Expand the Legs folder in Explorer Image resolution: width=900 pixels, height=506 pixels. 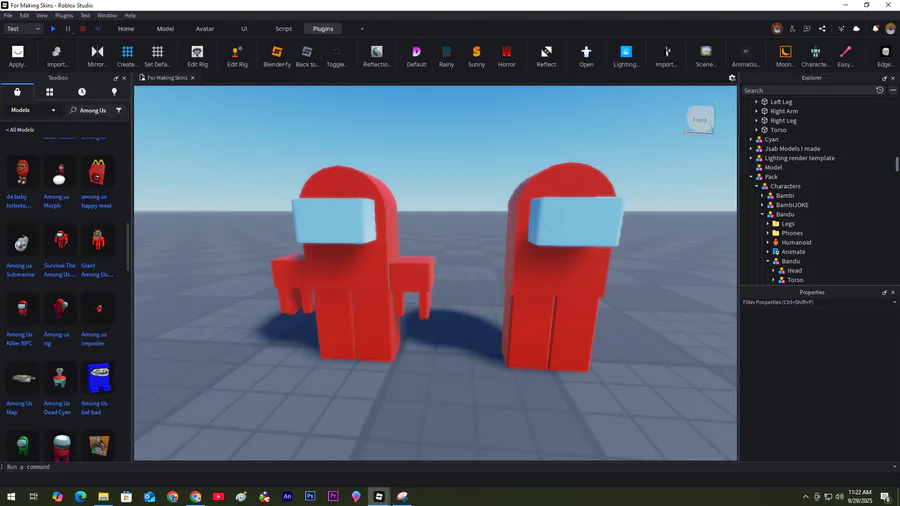(x=768, y=224)
